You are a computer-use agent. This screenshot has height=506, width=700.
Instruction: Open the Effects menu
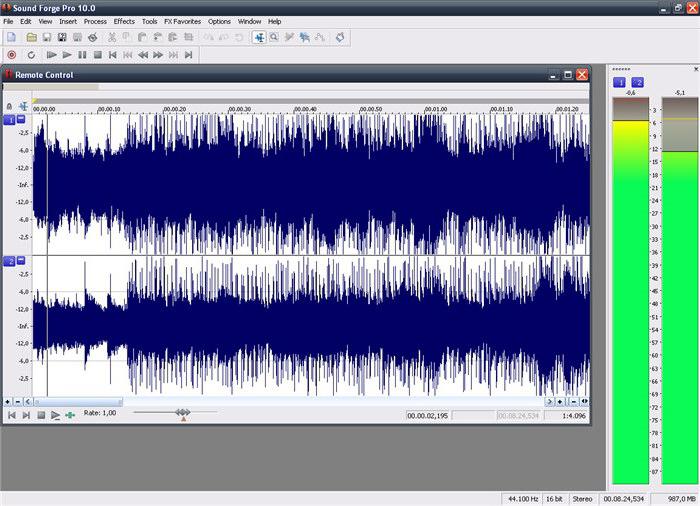point(124,21)
